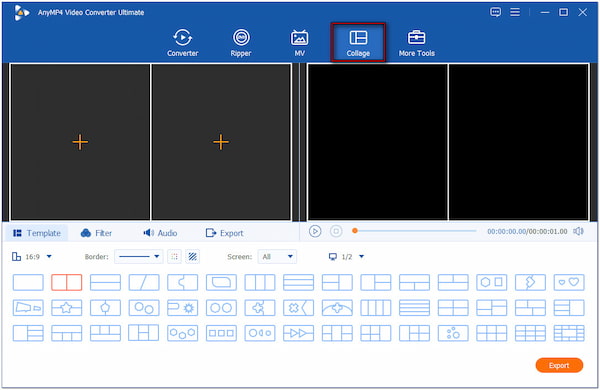
Task: Choose the diagonal slash split template
Action: tap(144, 282)
